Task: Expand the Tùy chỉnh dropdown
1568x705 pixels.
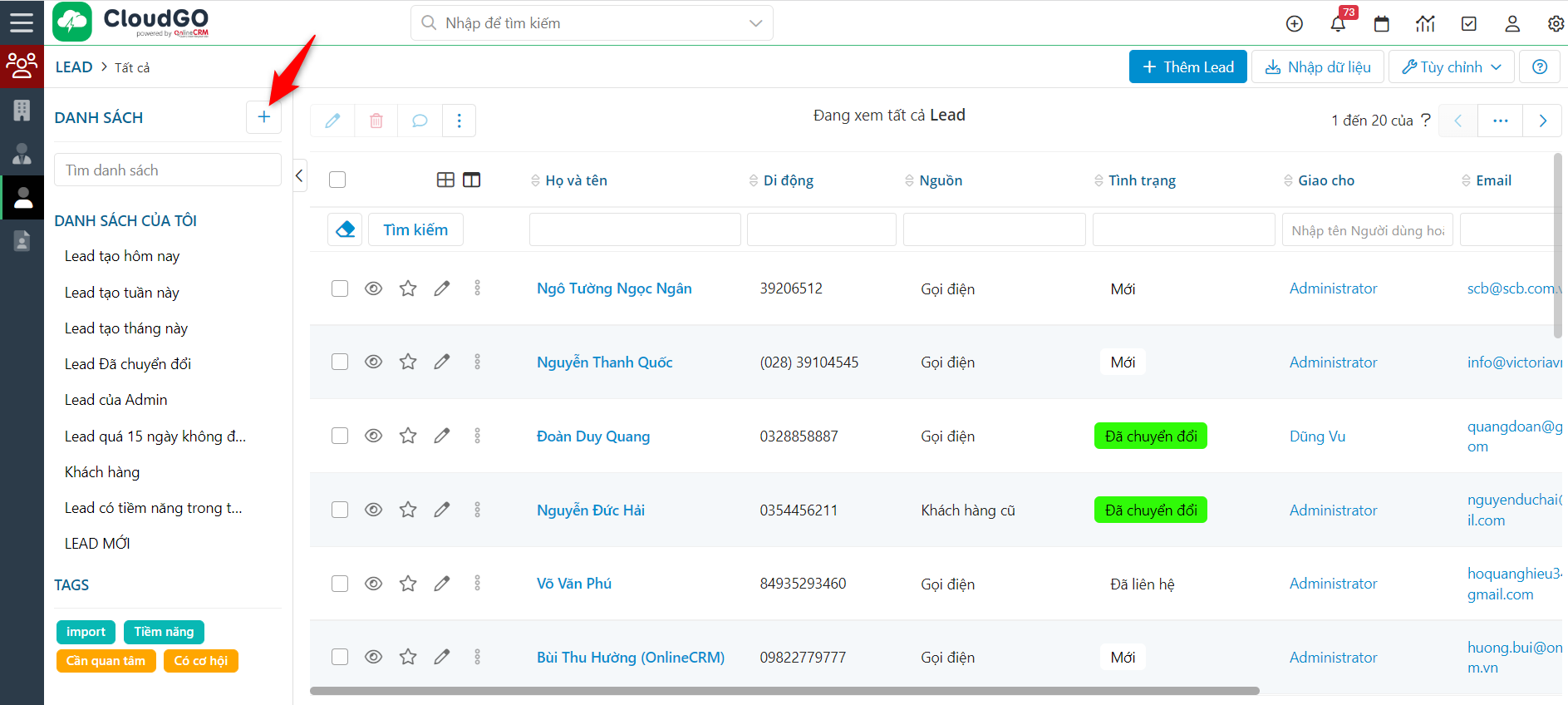Action: (x=1452, y=67)
